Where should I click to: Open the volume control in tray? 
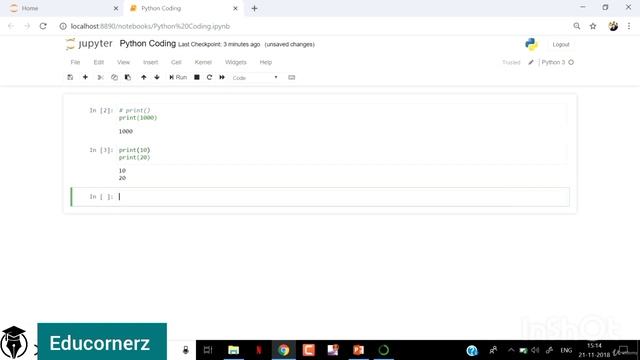tap(536, 350)
